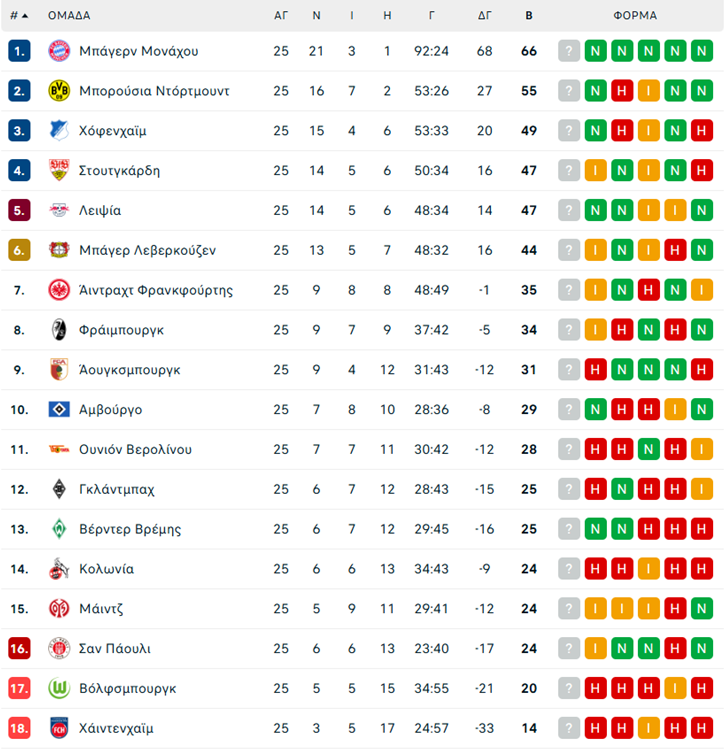725x751 pixels.
Task: Click Bayern's grey question mark form box
Action: click(569, 51)
